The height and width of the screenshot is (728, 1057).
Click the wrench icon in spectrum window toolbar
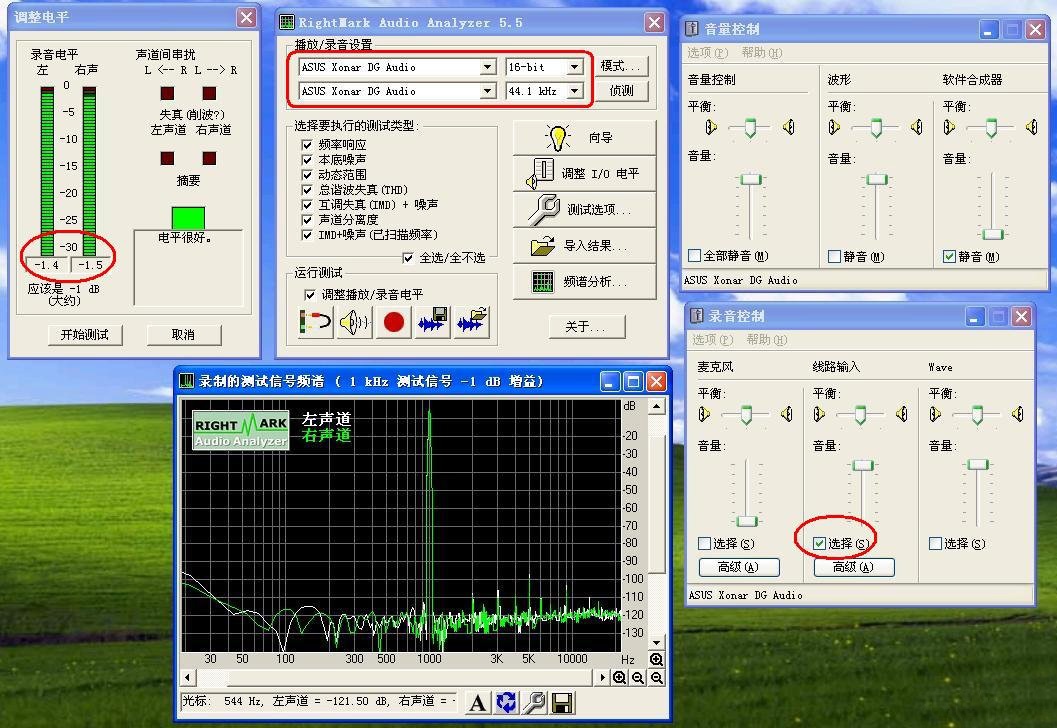click(535, 703)
